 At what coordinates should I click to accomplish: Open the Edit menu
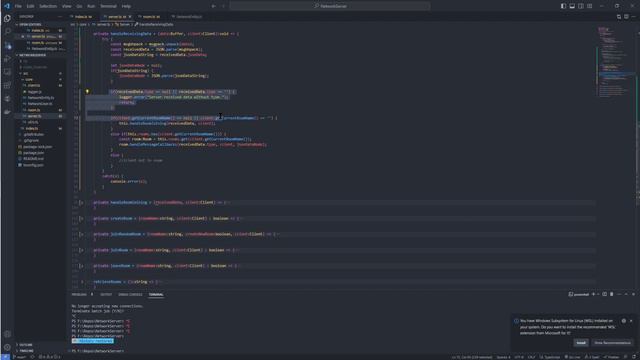point(30,6)
